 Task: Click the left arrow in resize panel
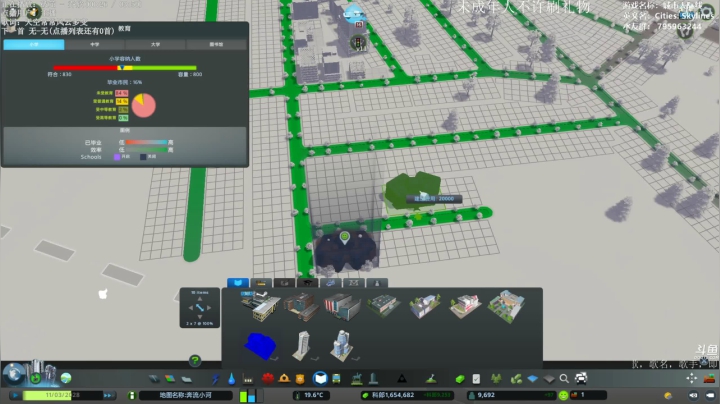point(191,308)
